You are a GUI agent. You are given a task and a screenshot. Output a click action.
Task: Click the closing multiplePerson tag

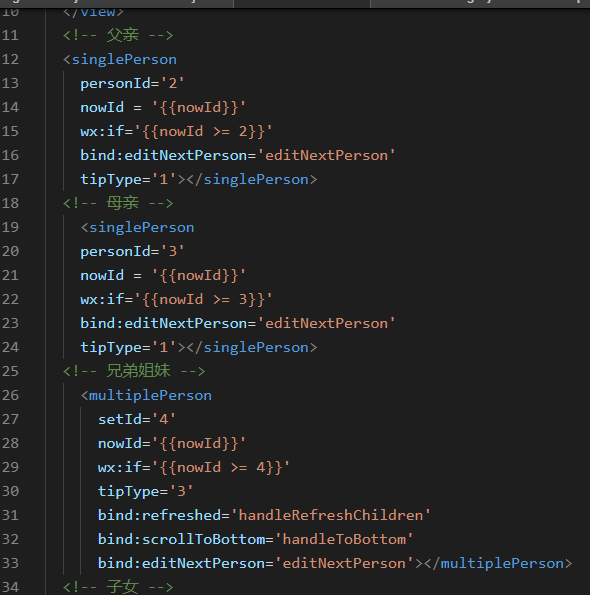pos(498,564)
